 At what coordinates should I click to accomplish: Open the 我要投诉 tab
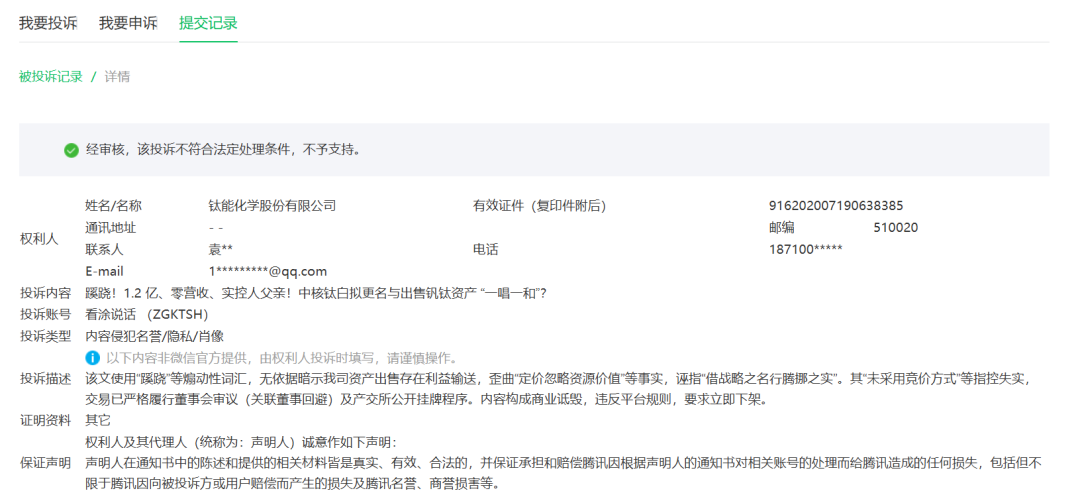click(48, 23)
